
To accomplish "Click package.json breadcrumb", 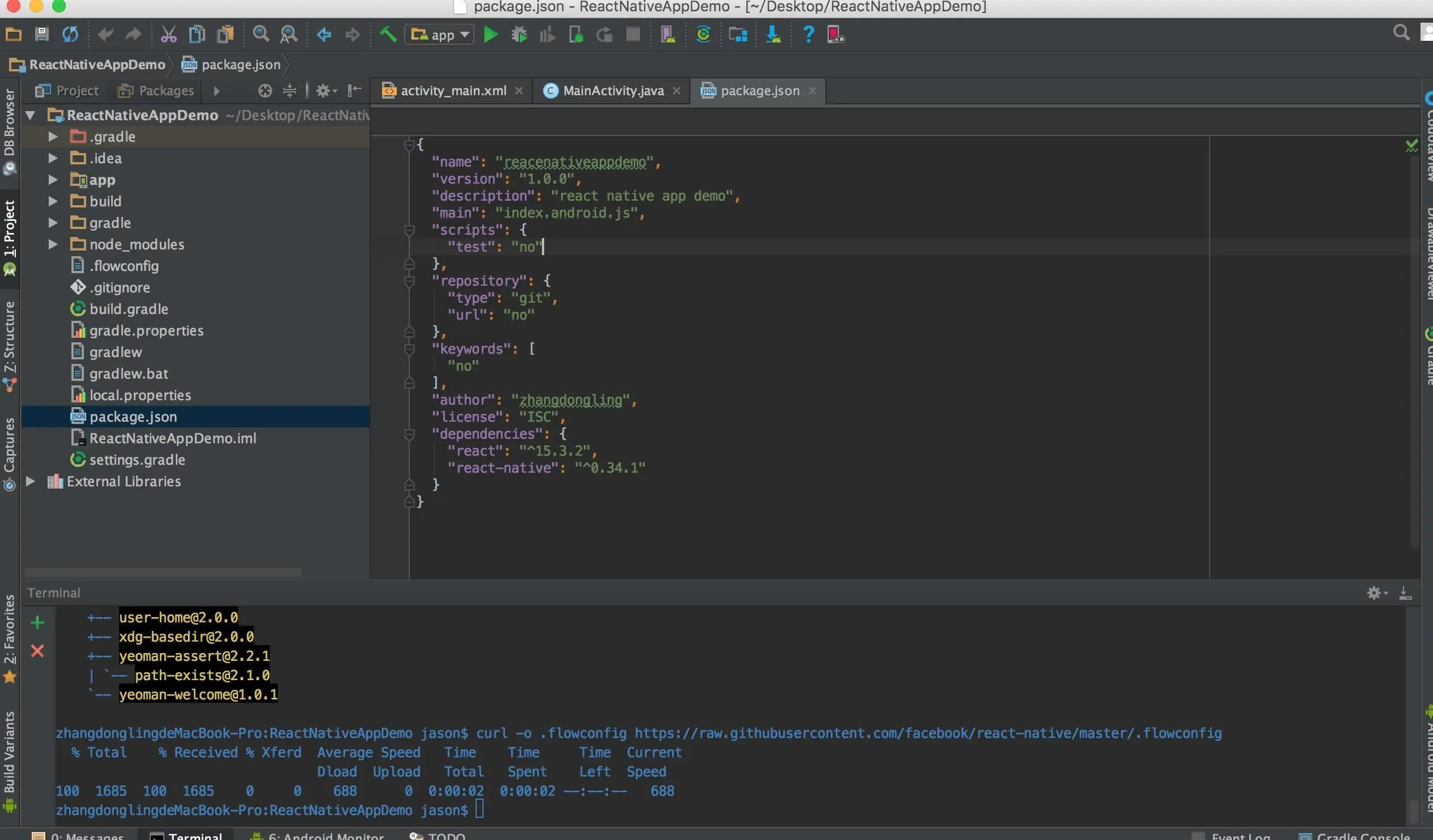I will (231, 65).
